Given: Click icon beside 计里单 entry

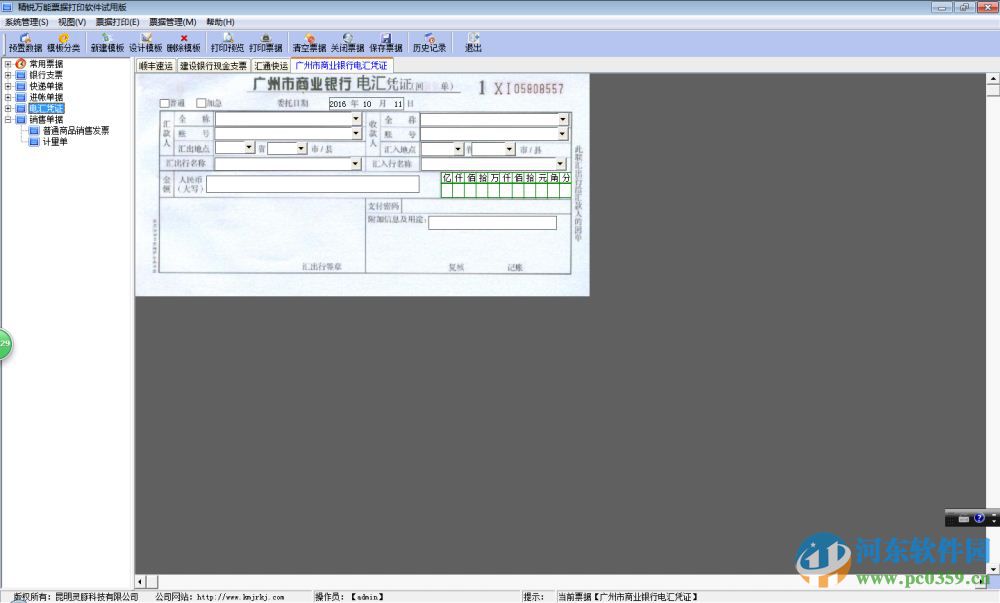Looking at the screenshot, I should pos(34,142).
